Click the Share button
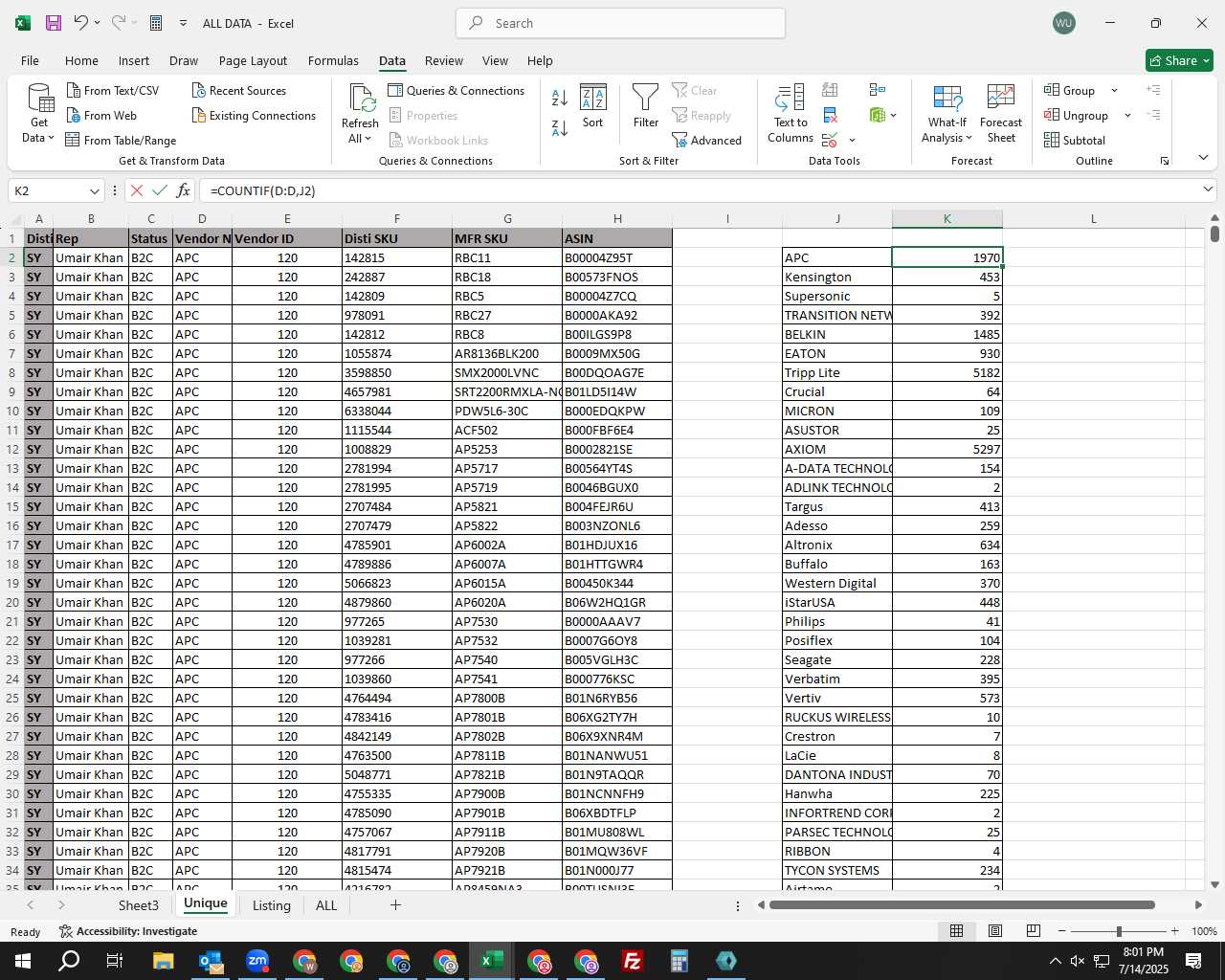The height and width of the screenshot is (980, 1225). click(x=1179, y=60)
